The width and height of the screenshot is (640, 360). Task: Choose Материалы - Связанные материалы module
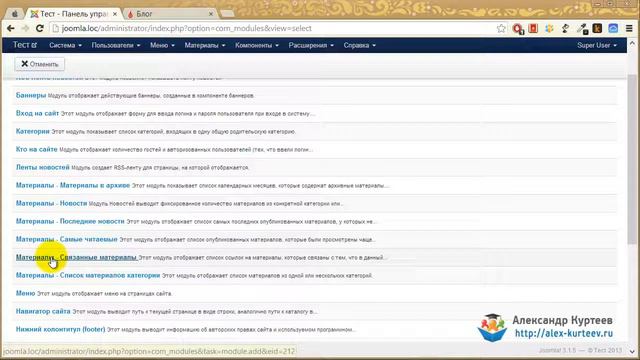(x=76, y=257)
